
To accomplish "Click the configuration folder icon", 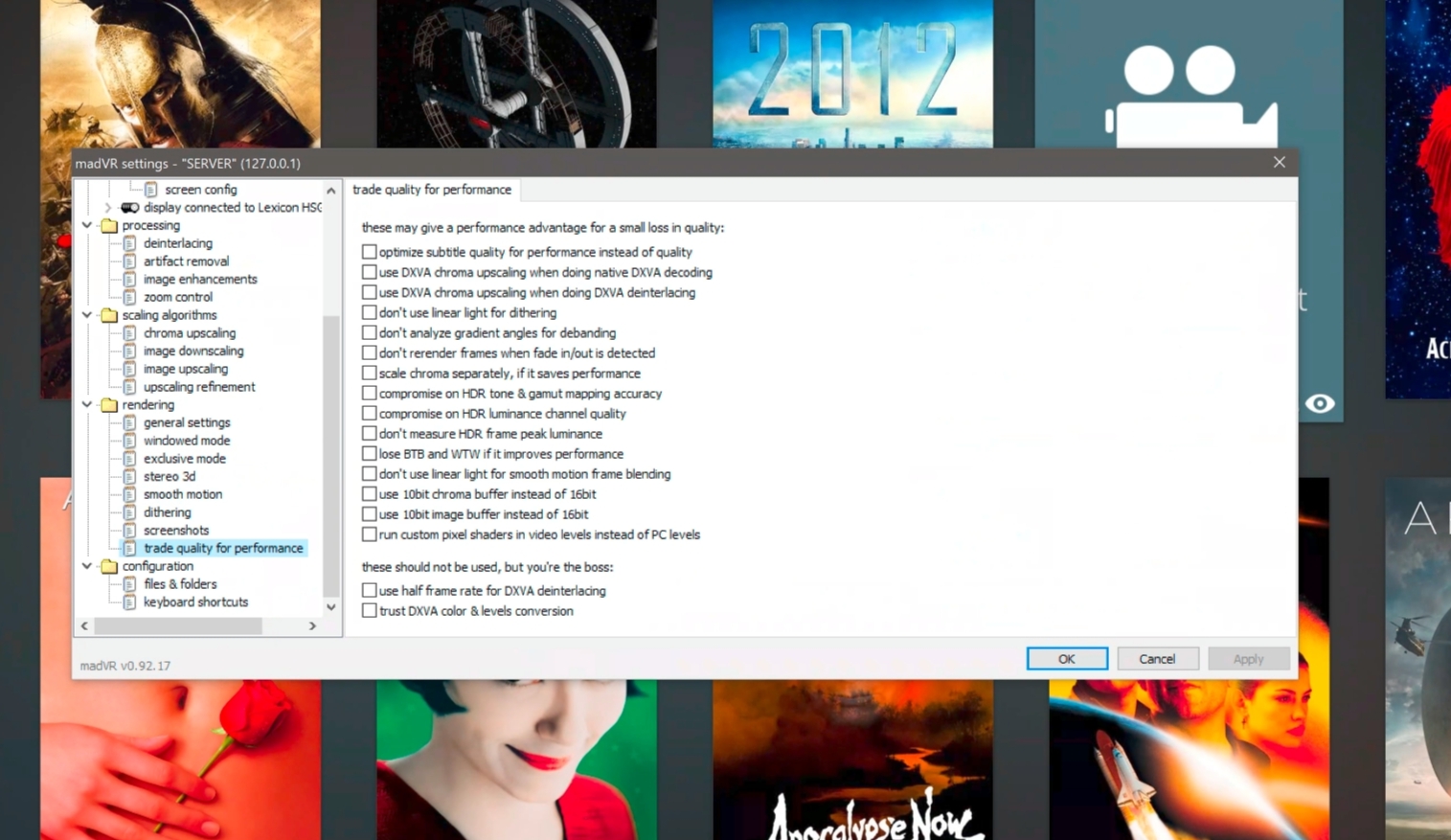I will point(109,566).
